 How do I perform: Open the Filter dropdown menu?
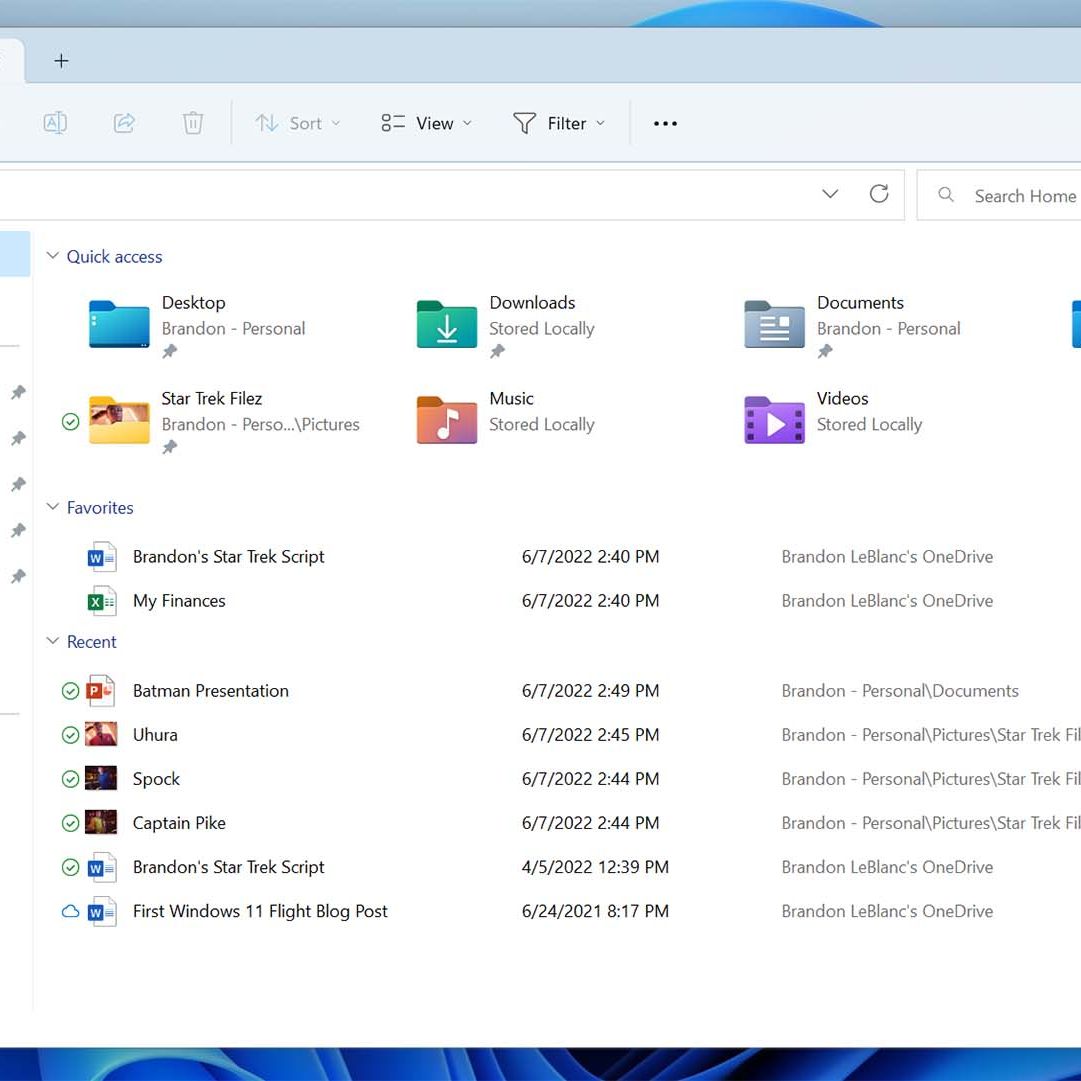[559, 123]
